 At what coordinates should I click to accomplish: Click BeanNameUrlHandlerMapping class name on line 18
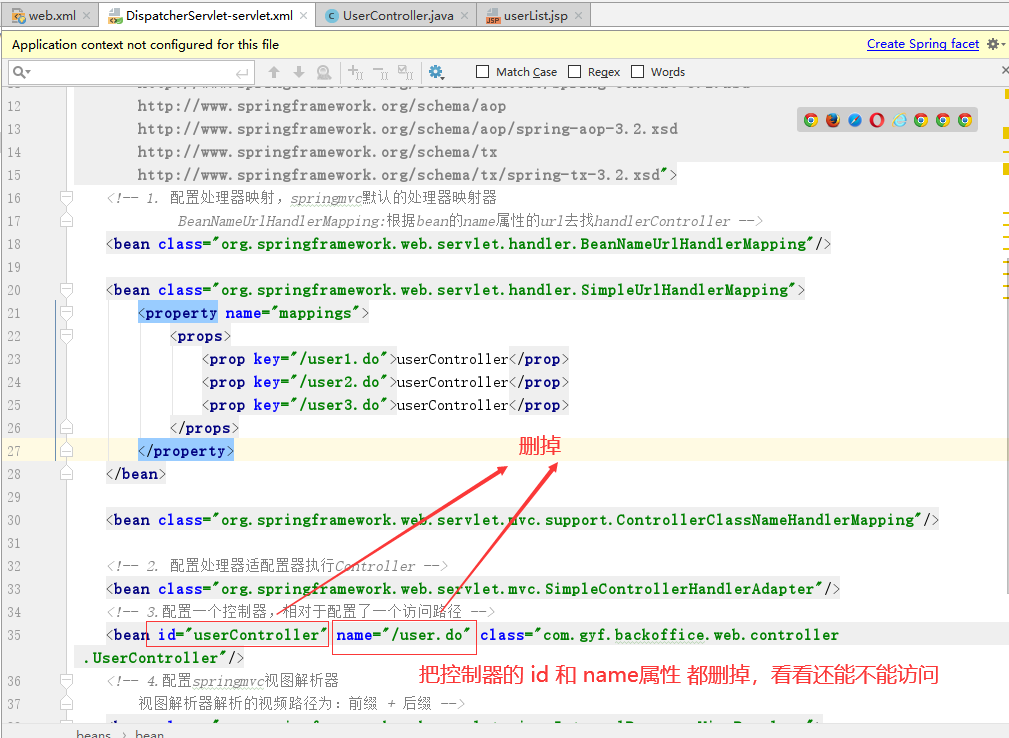[x=694, y=244]
